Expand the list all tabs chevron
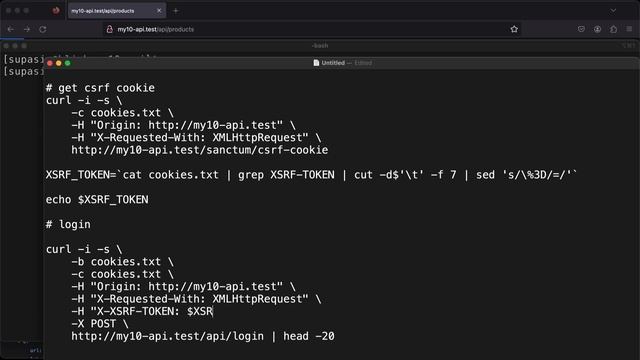Viewport: 640px width, 360px height. tap(613, 11)
